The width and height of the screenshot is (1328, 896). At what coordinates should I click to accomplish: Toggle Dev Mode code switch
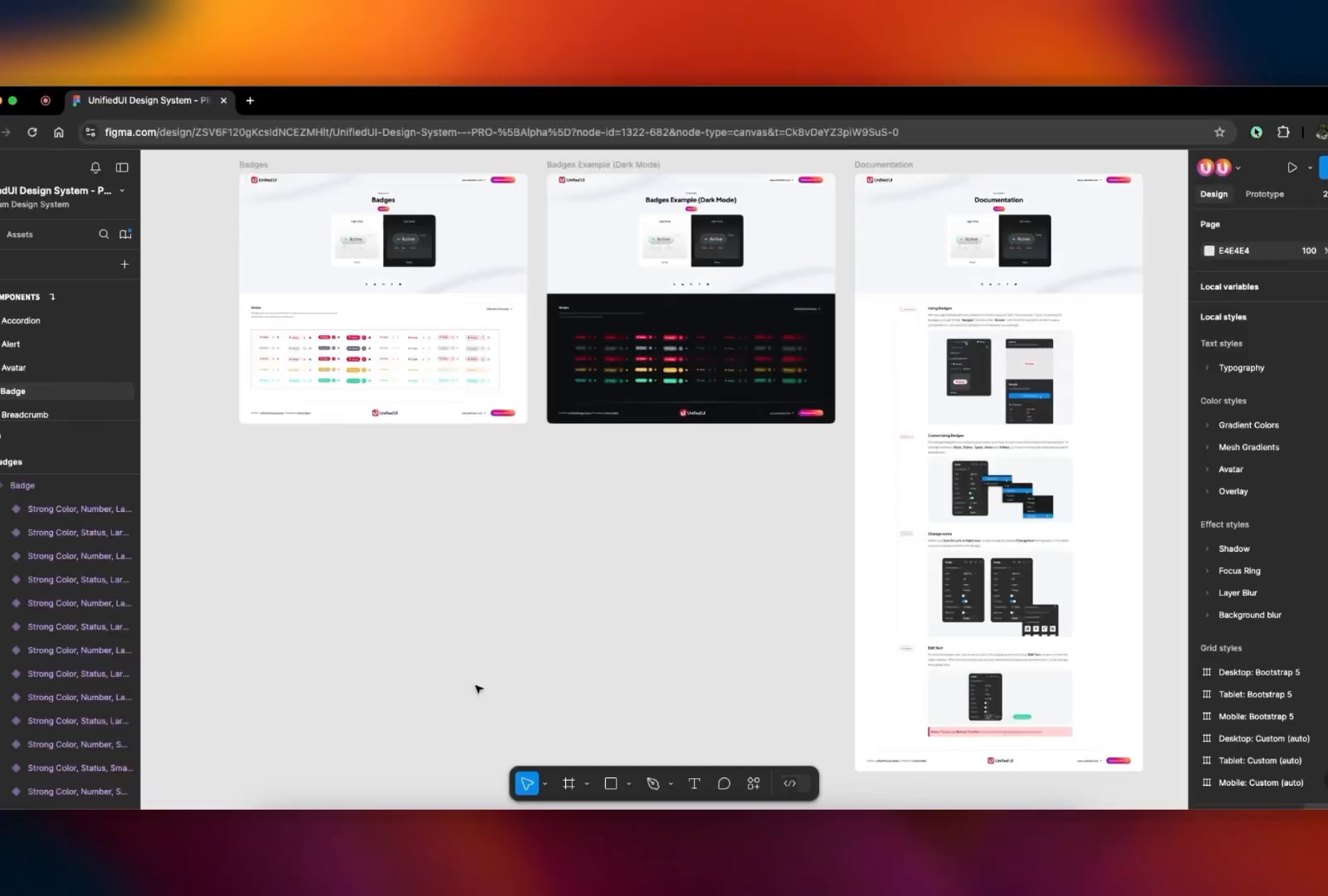(x=790, y=783)
